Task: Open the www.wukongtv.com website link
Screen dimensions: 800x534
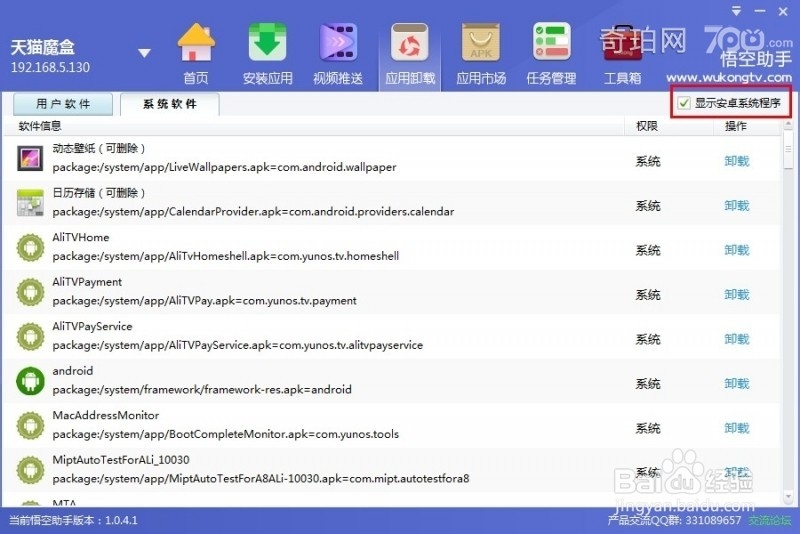Action: (x=729, y=78)
